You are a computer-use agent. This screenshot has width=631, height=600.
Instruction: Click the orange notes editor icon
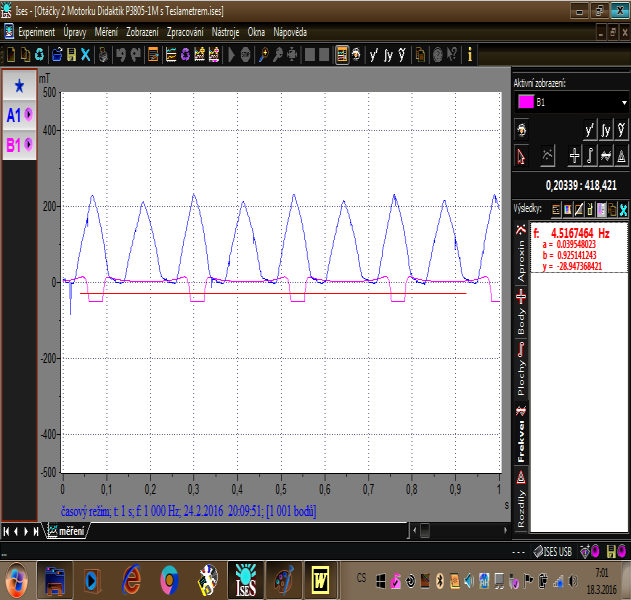pos(153,54)
